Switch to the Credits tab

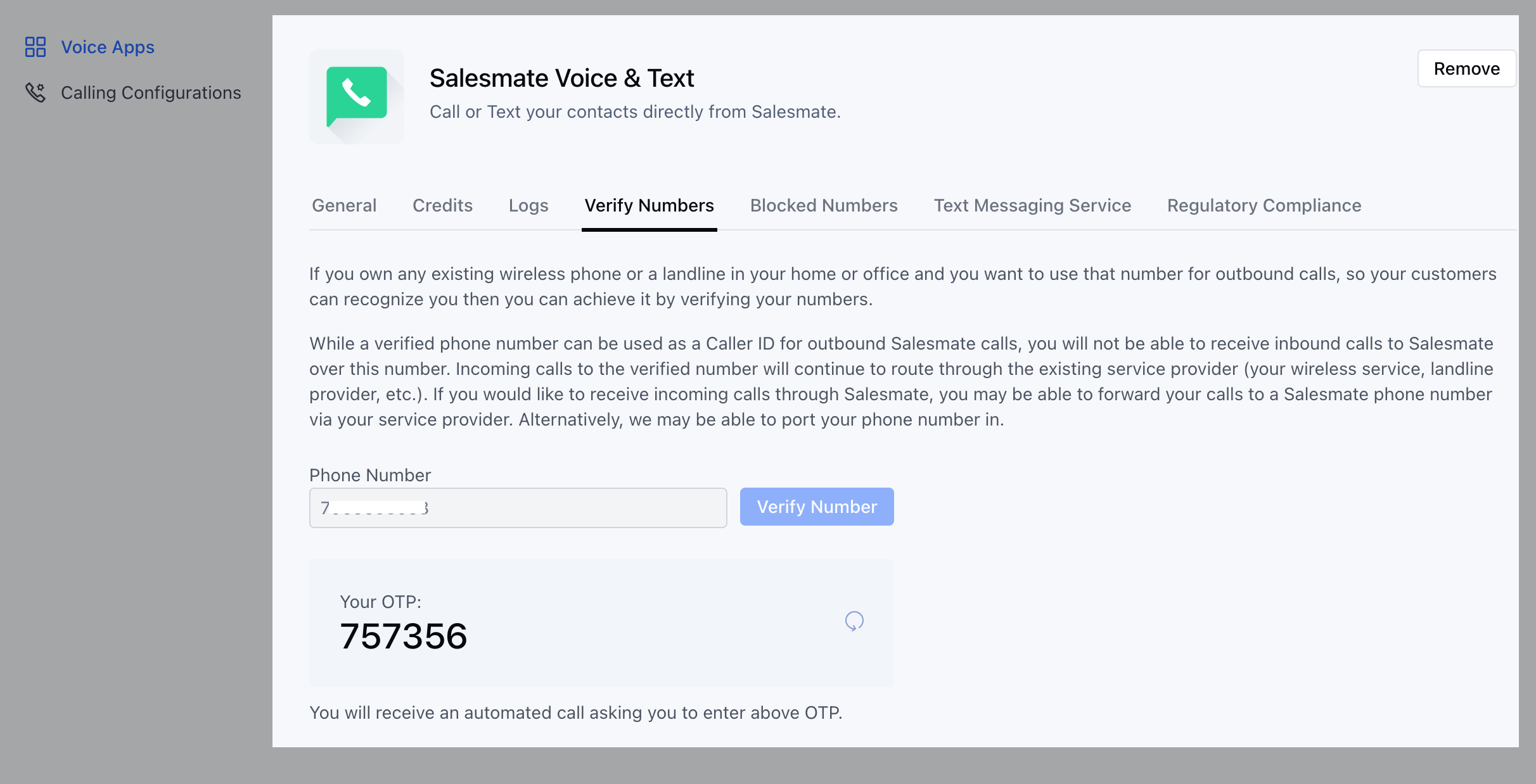[x=442, y=205]
